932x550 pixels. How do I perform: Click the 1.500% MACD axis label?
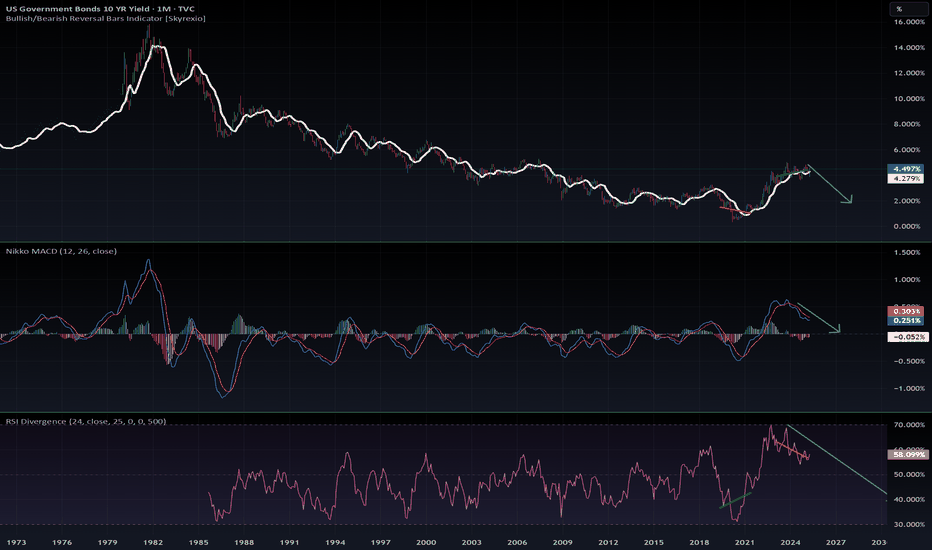(x=909, y=252)
